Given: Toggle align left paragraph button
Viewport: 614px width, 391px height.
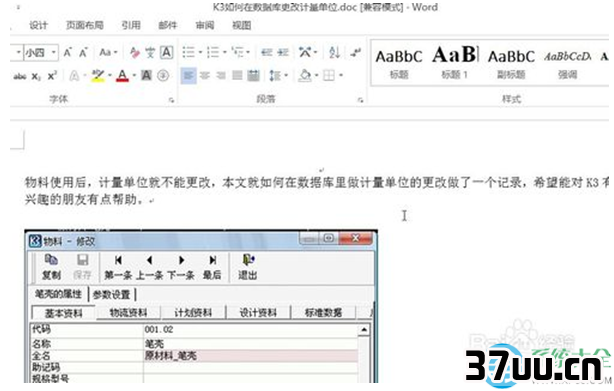Looking at the screenshot, I should [188, 76].
